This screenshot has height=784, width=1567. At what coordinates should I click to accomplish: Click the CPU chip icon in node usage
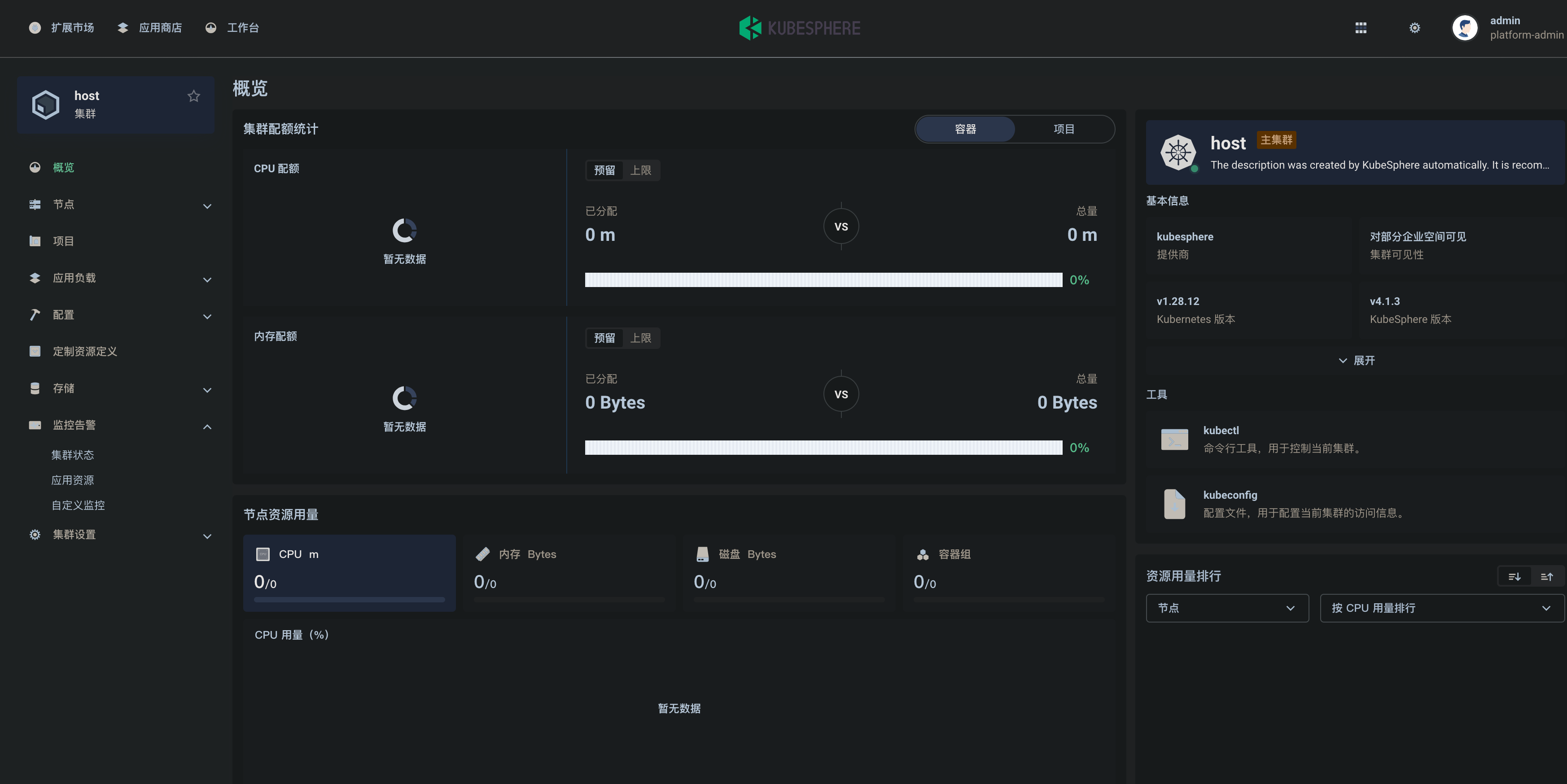[263, 554]
